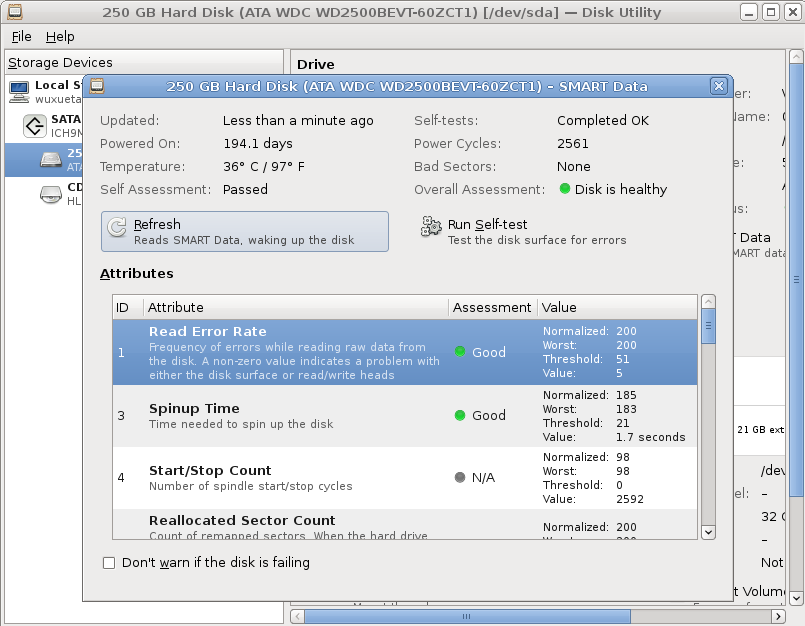
Task: Click the Bad Sectors "None" value
Action: coord(574,166)
